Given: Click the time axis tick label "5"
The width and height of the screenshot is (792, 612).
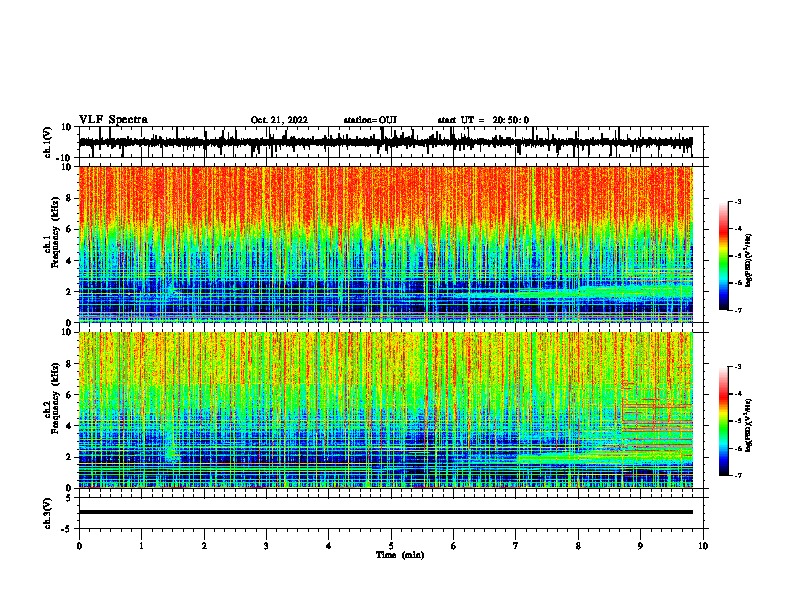Looking at the screenshot, I should click(x=391, y=546).
